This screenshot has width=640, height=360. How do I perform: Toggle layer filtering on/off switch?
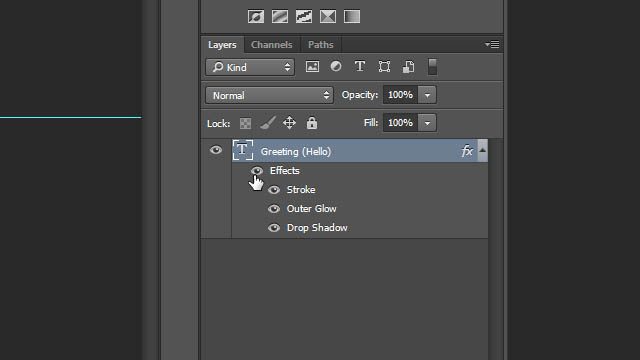433,67
